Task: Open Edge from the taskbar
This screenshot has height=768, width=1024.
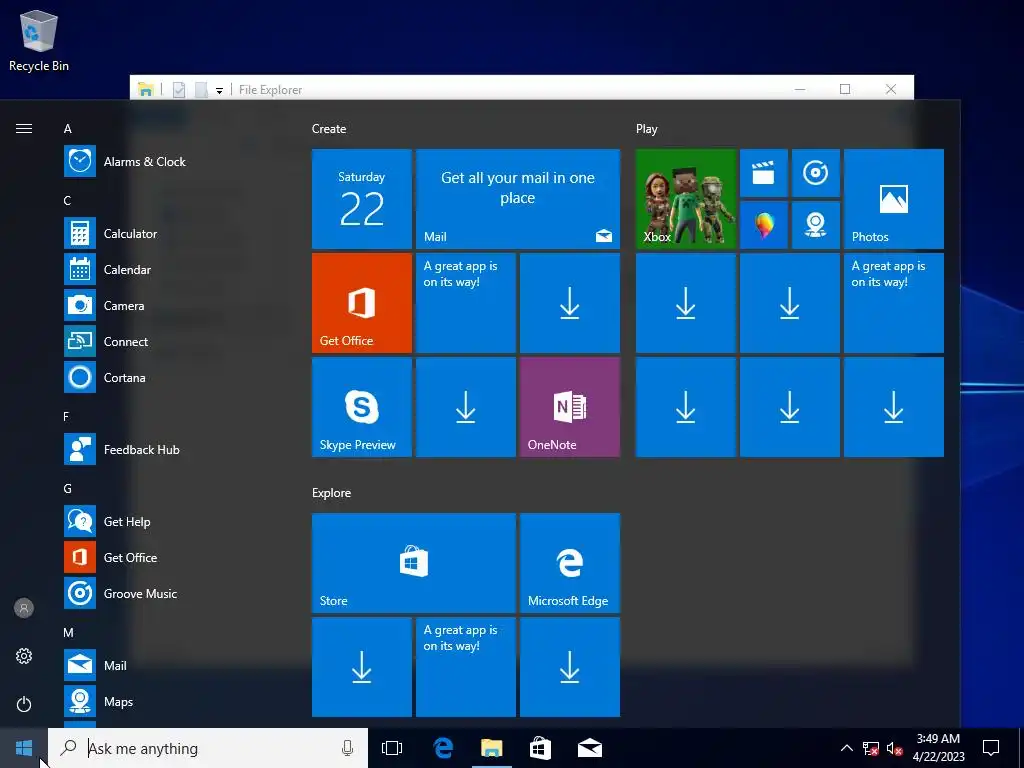Action: point(443,748)
